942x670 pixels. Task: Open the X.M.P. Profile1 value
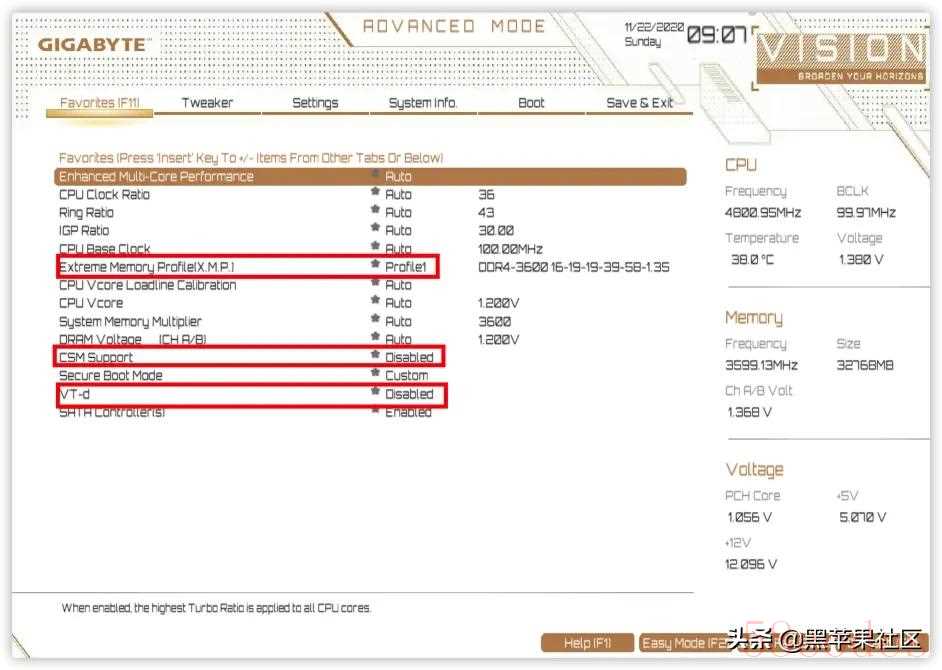click(x=406, y=267)
